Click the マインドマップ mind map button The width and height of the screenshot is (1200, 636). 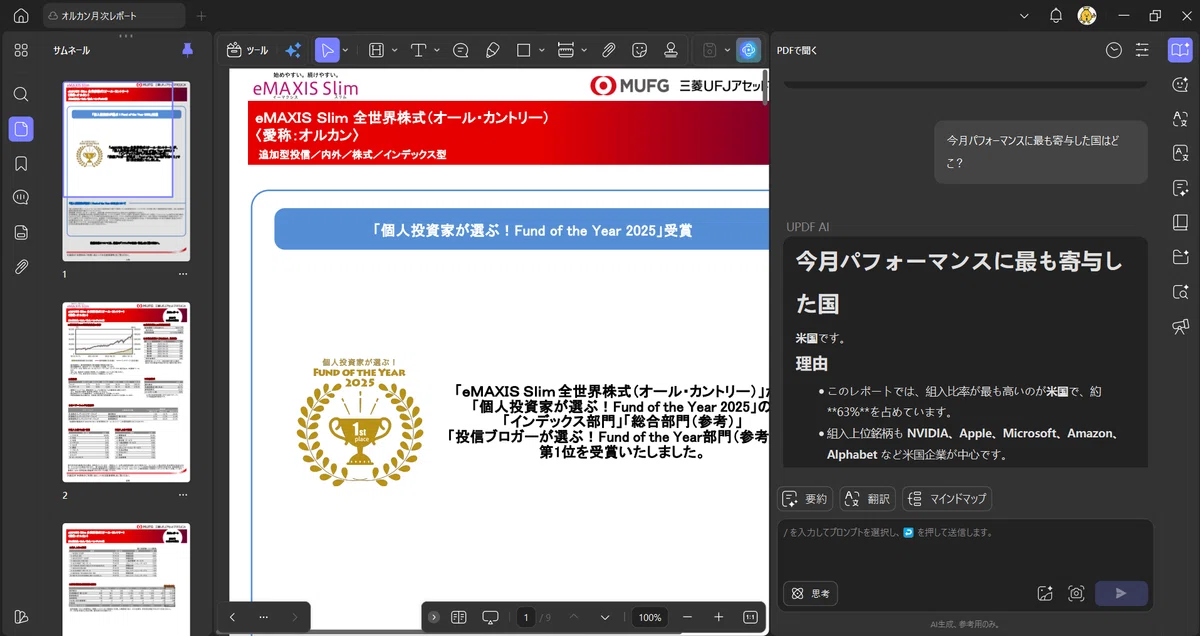(947, 499)
